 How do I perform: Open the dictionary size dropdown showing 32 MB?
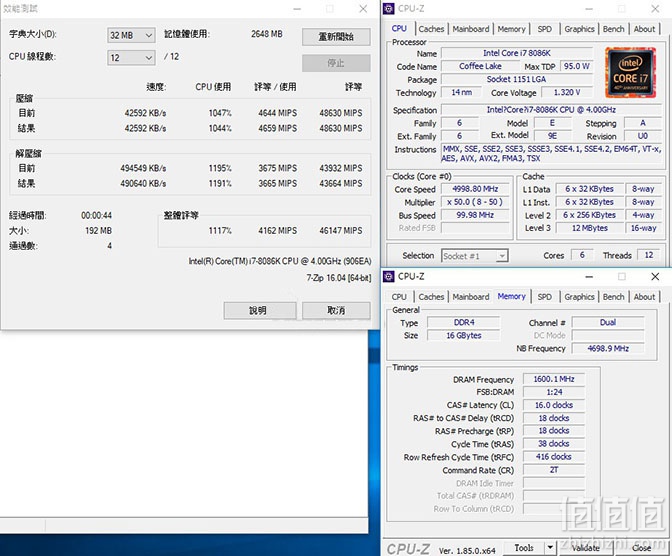click(x=131, y=35)
